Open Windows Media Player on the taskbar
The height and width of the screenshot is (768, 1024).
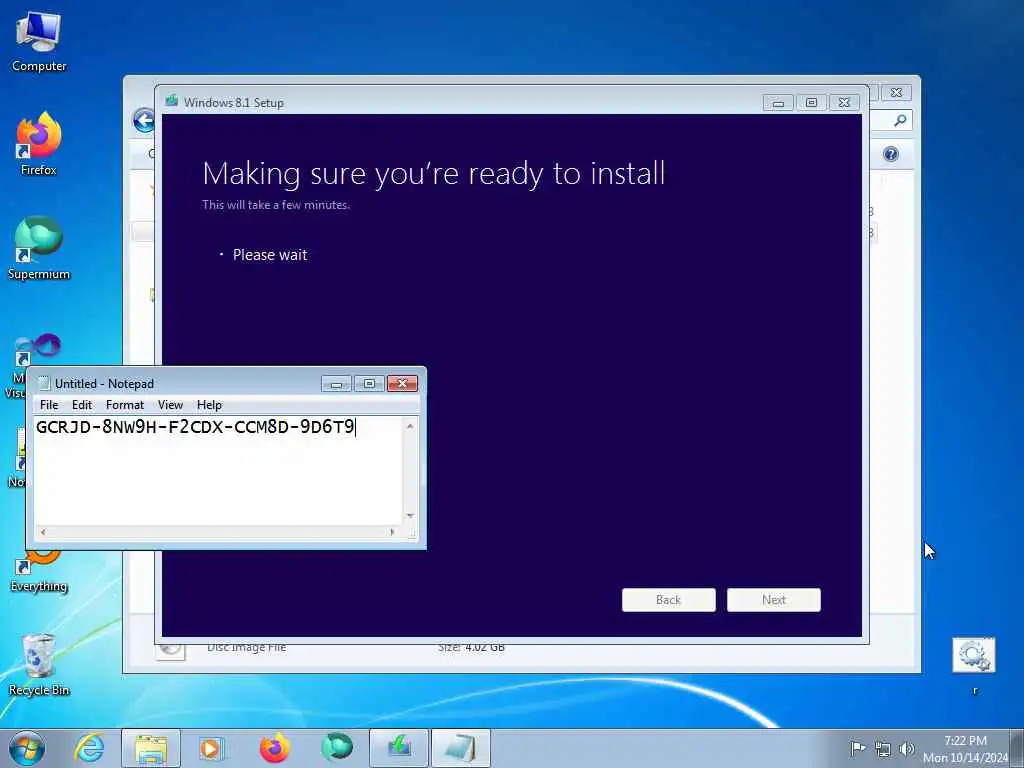[212, 748]
